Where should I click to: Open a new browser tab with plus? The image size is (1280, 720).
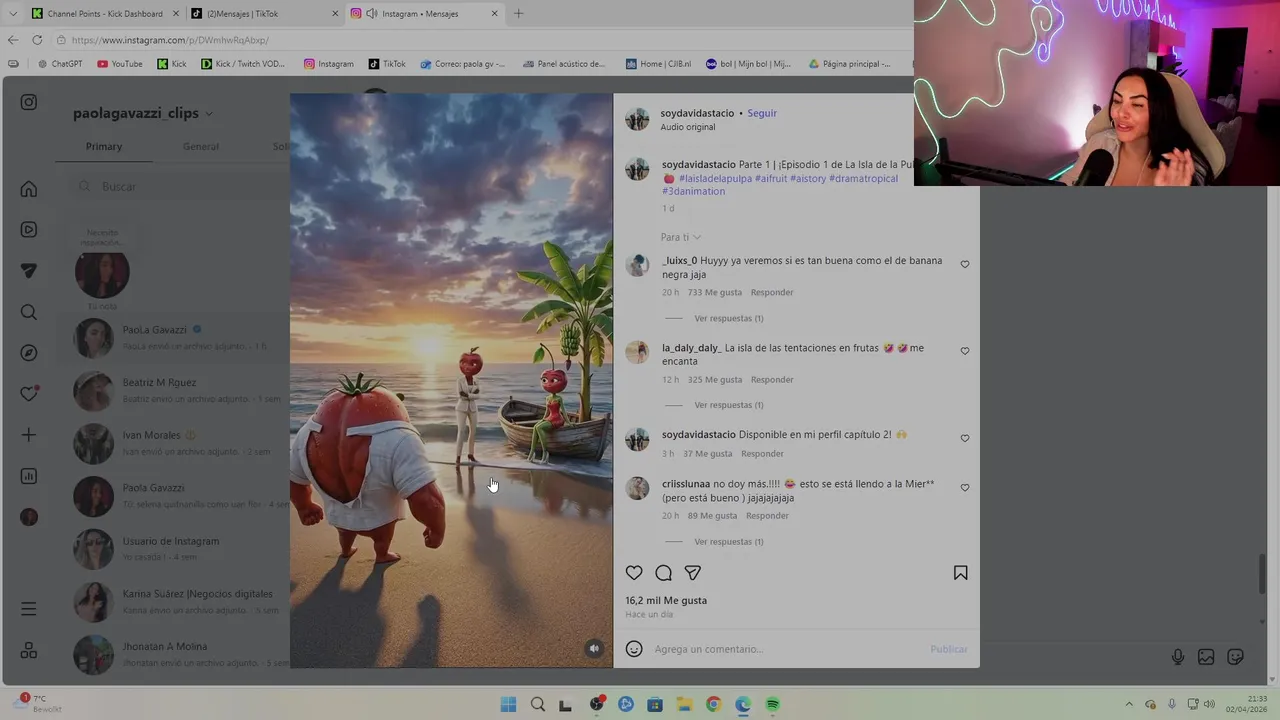tap(518, 14)
